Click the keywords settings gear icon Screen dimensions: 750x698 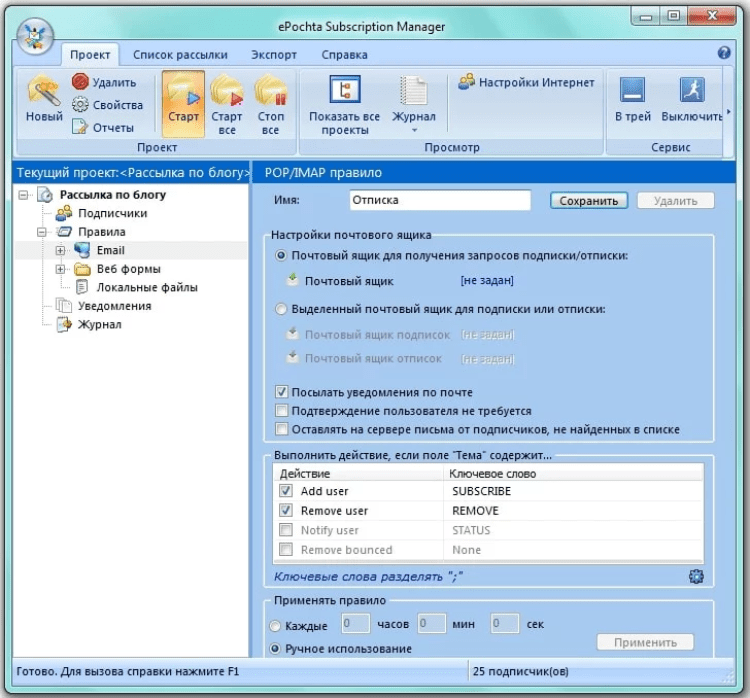tap(696, 576)
